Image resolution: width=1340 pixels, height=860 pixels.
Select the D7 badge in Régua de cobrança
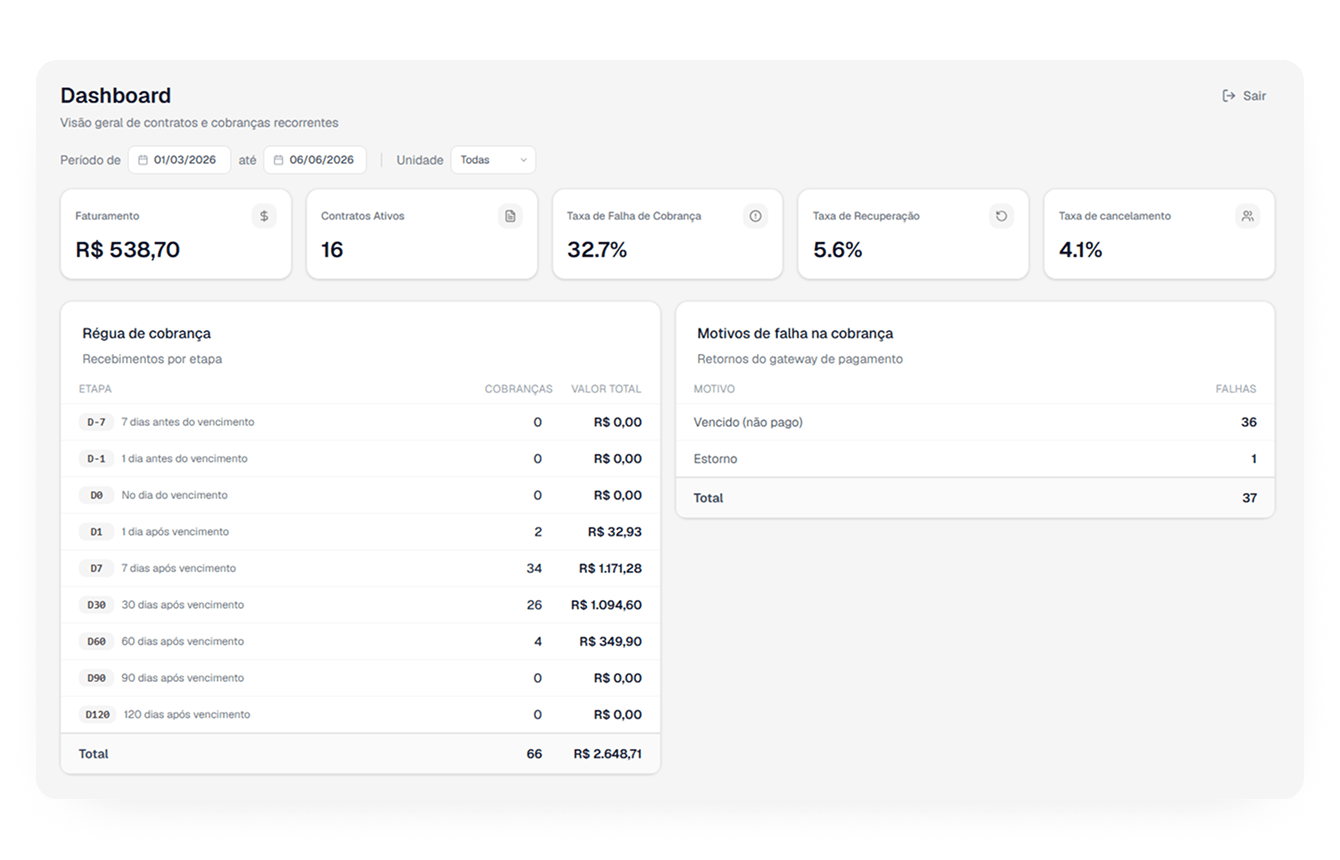tap(96, 568)
